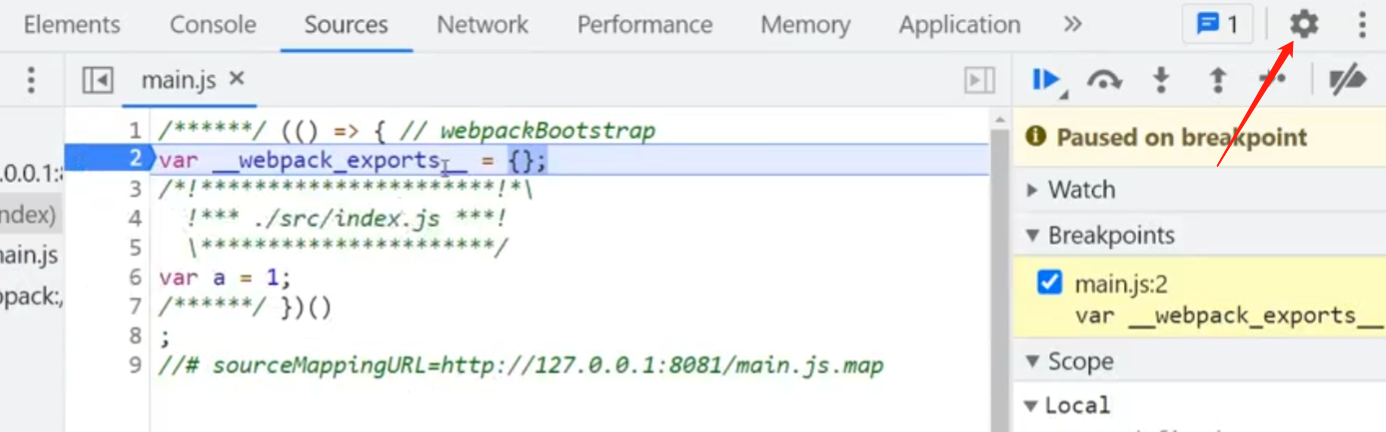This screenshot has height=432, width=1386.
Task: Click line number 6 in the gutter
Action: pos(135,277)
